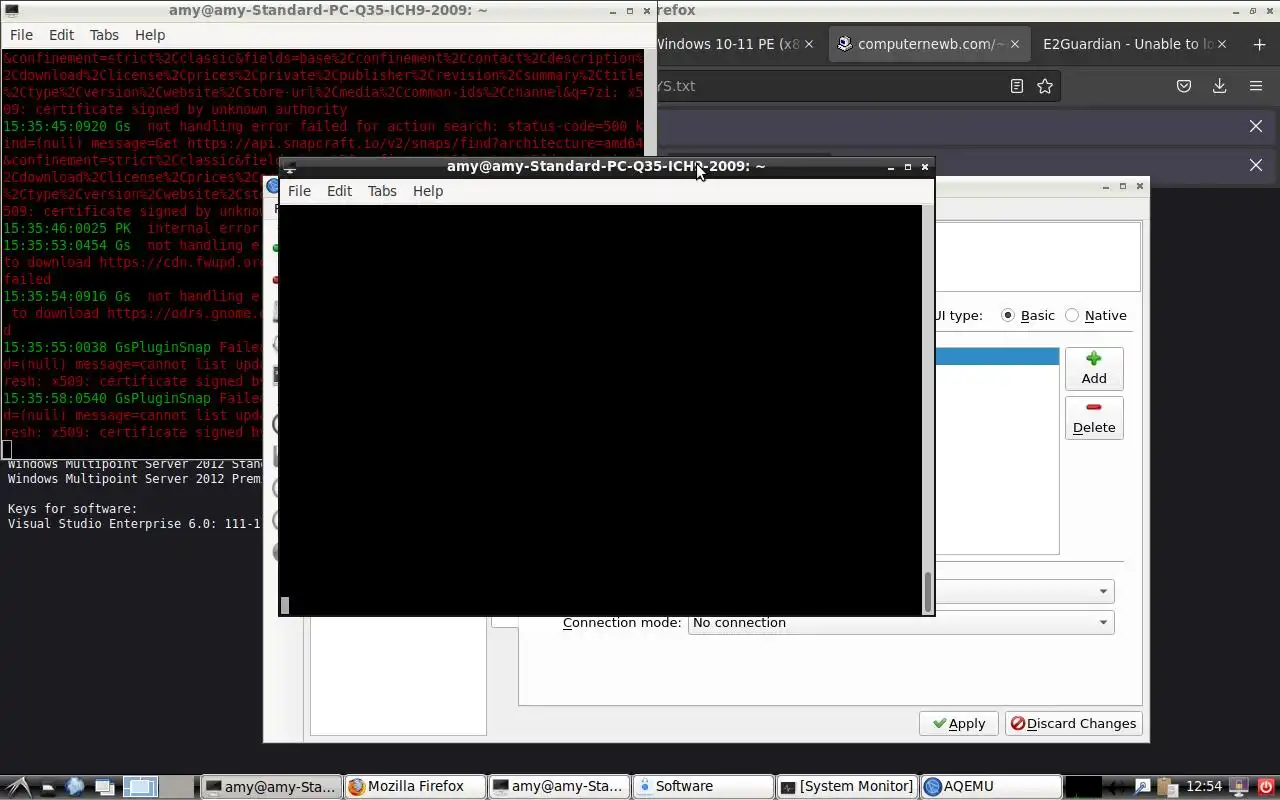The width and height of the screenshot is (1280, 800).
Task: Activate AQEMU taskbar button
Action: [990, 787]
